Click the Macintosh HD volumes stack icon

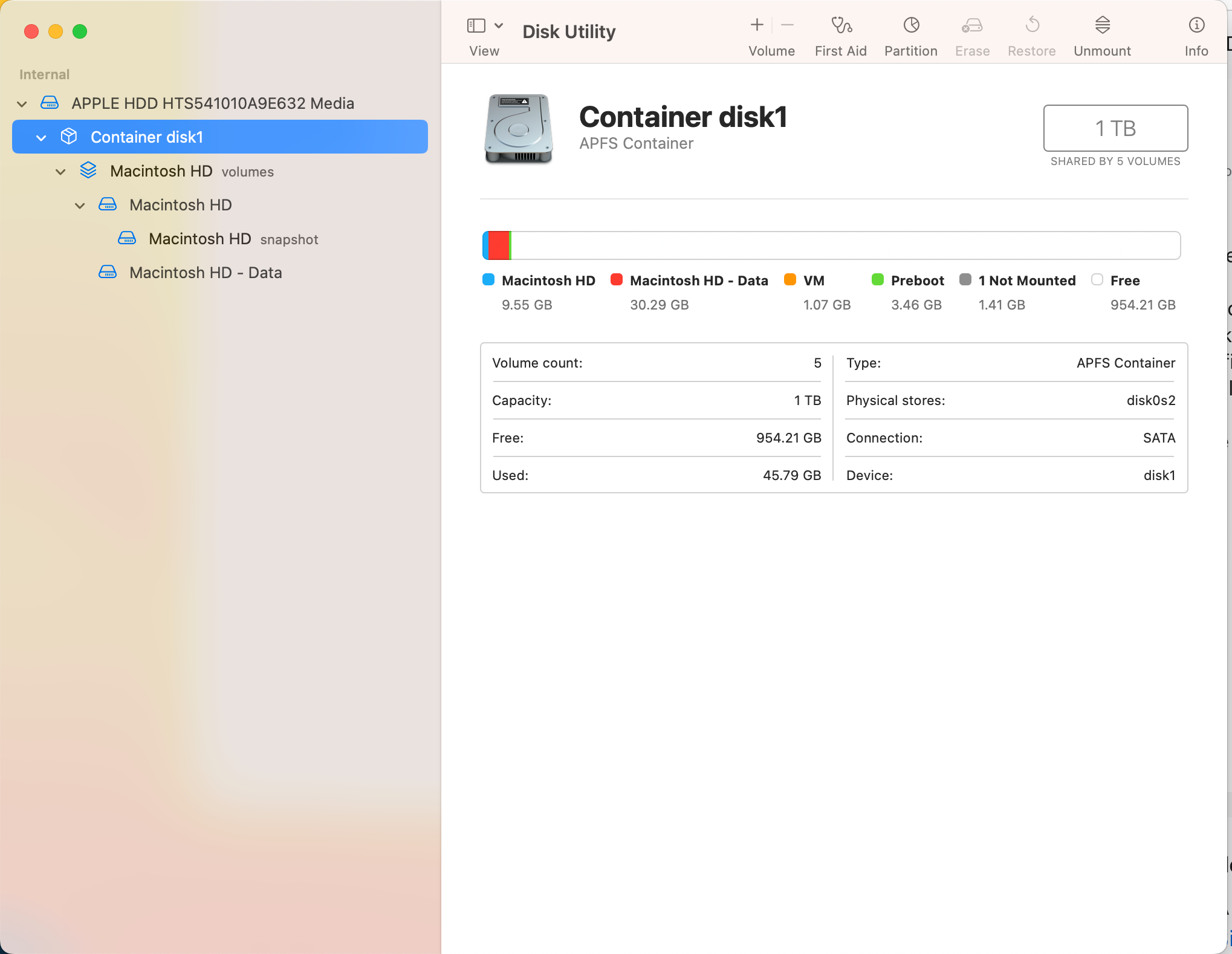pyautogui.click(x=88, y=170)
